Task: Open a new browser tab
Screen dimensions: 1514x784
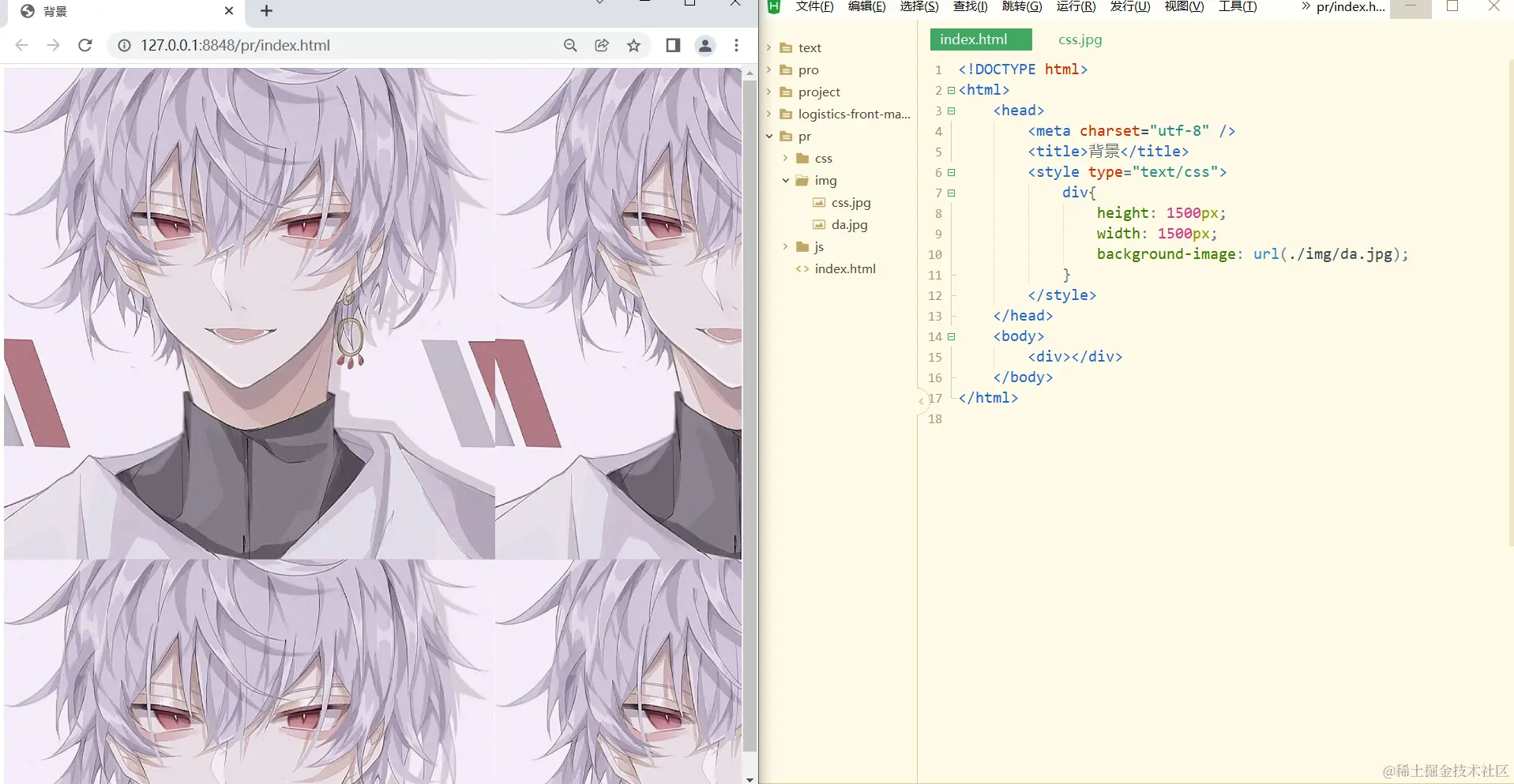Action: pos(266,11)
